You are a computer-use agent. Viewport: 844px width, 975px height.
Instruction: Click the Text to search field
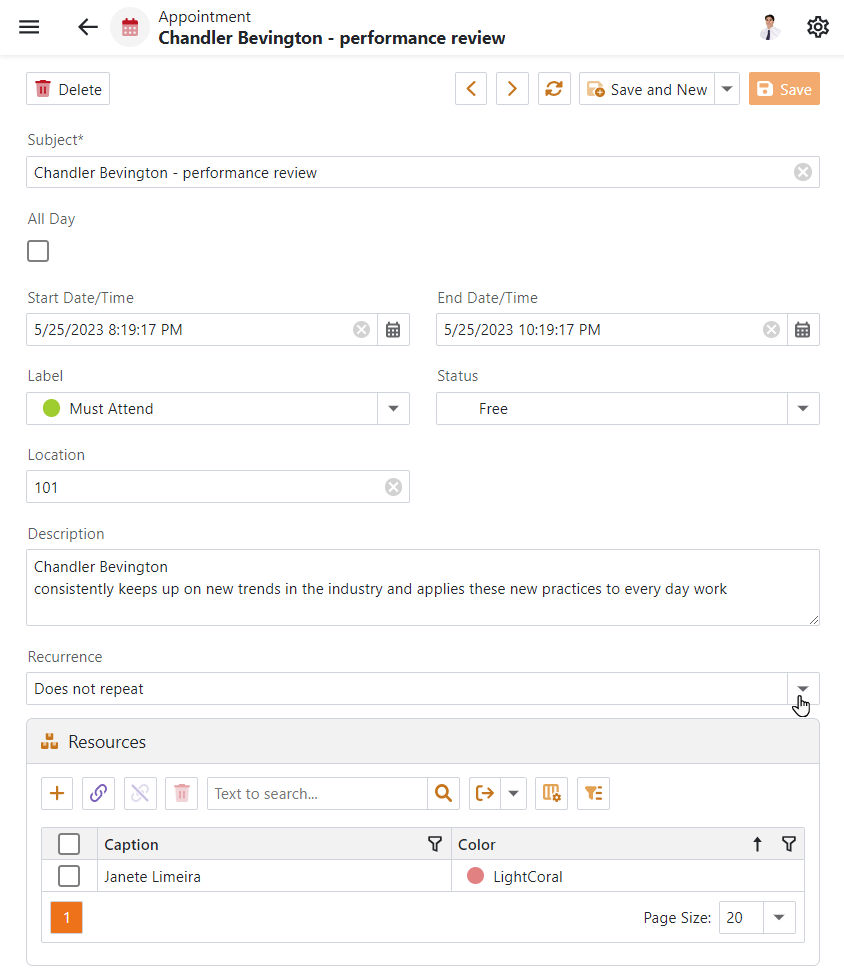click(317, 793)
